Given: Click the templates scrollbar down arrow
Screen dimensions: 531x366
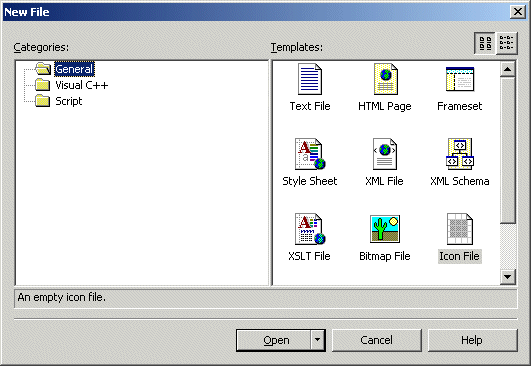Looking at the screenshot, I should (508, 277).
